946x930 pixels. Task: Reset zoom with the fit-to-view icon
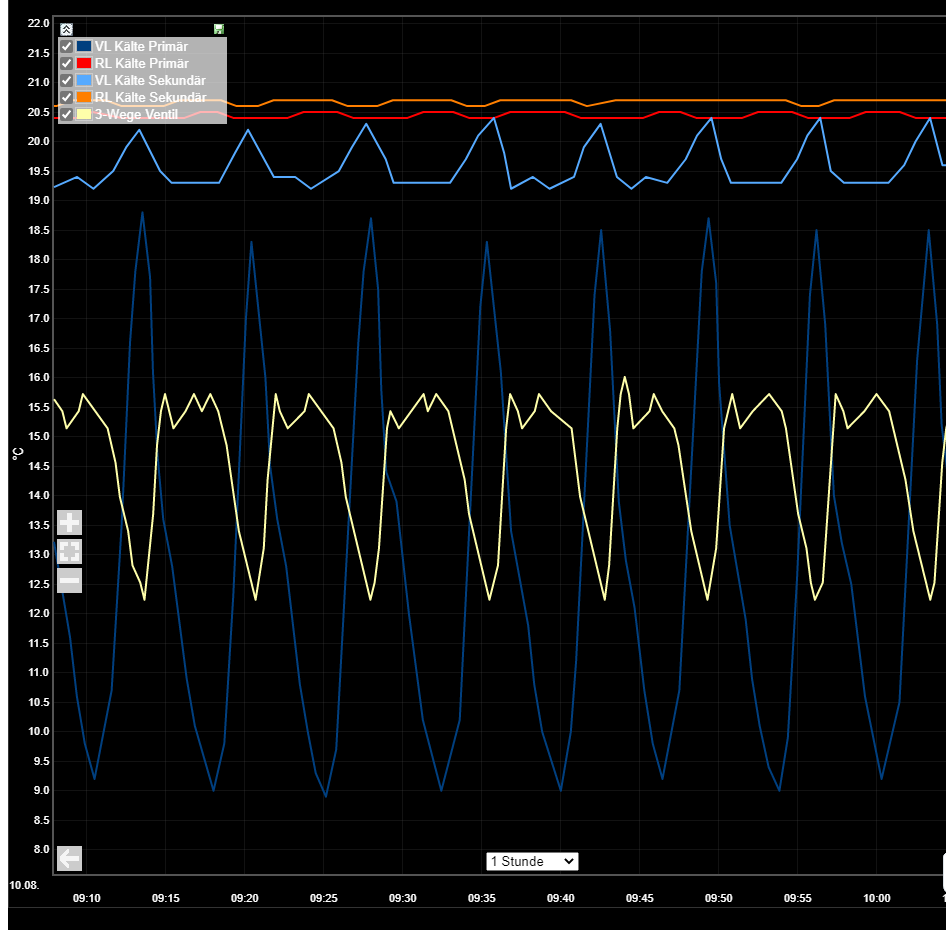coord(69,551)
